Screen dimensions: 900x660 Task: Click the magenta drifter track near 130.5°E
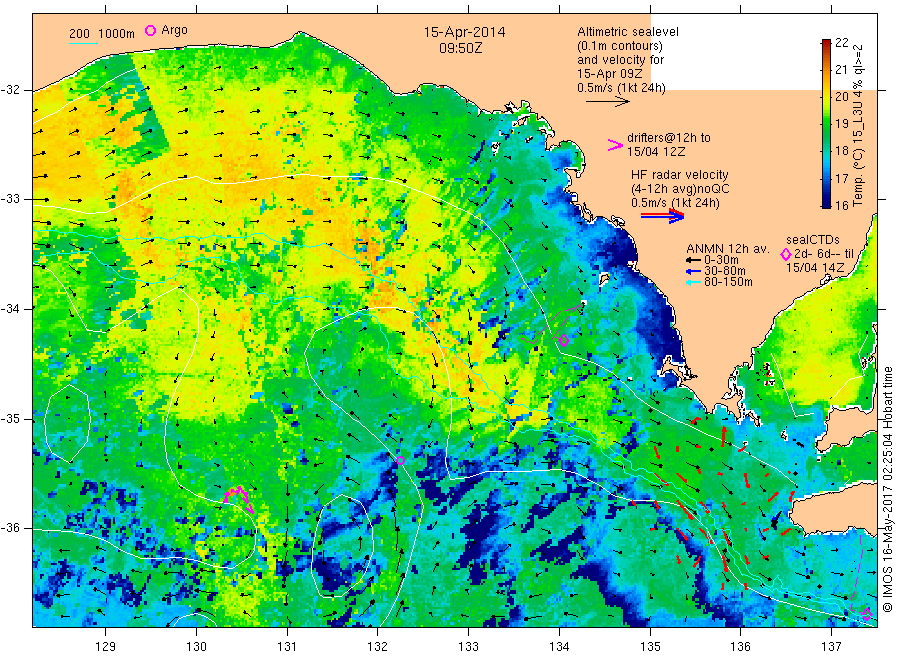pos(239,498)
